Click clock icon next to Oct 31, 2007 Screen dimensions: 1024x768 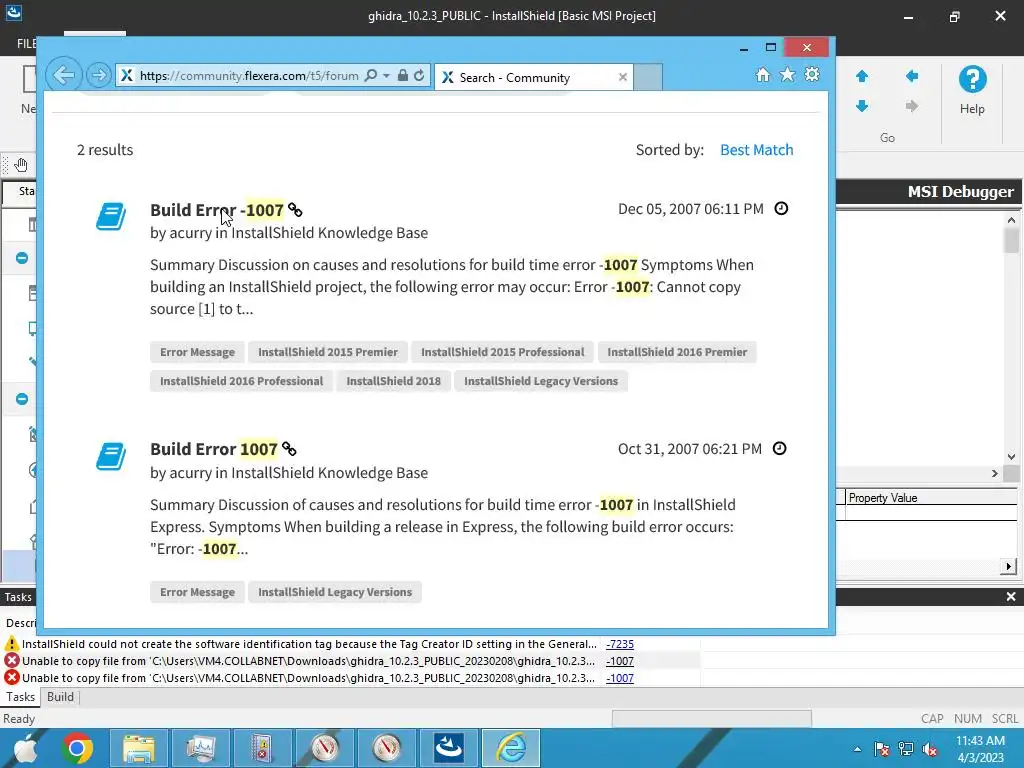pos(780,449)
